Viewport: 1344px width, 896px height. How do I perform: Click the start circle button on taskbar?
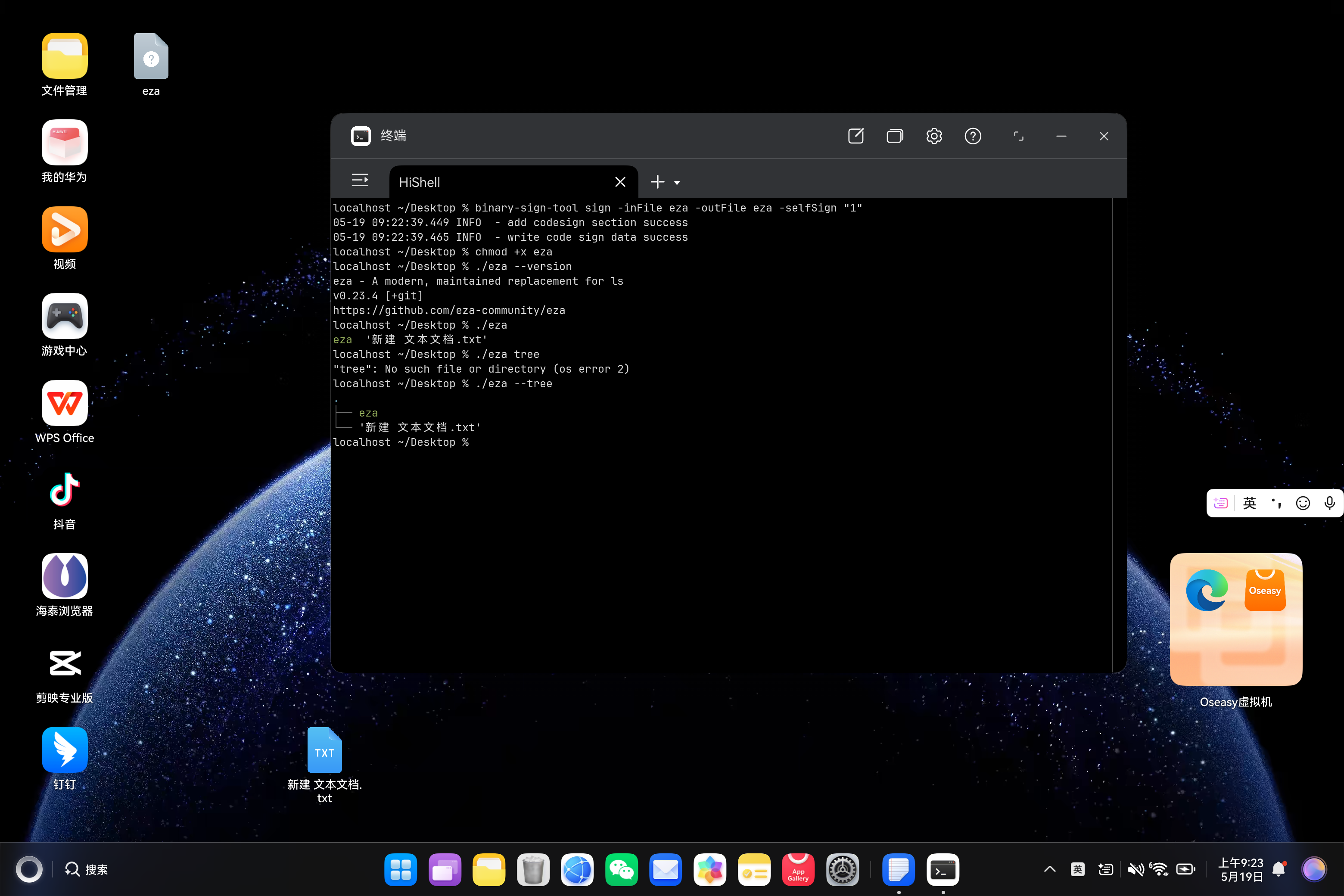[x=29, y=869]
